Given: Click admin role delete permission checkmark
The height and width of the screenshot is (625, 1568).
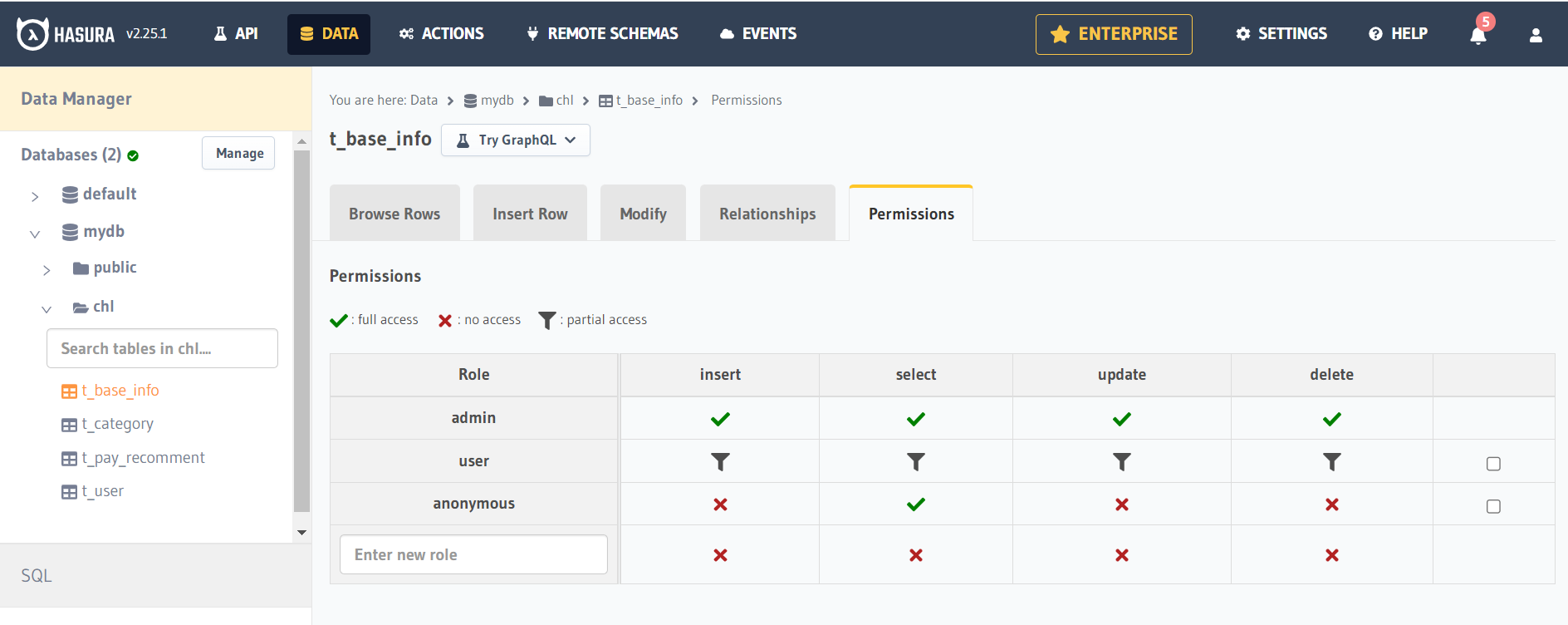Looking at the screenshot, I should point(1331,419).
